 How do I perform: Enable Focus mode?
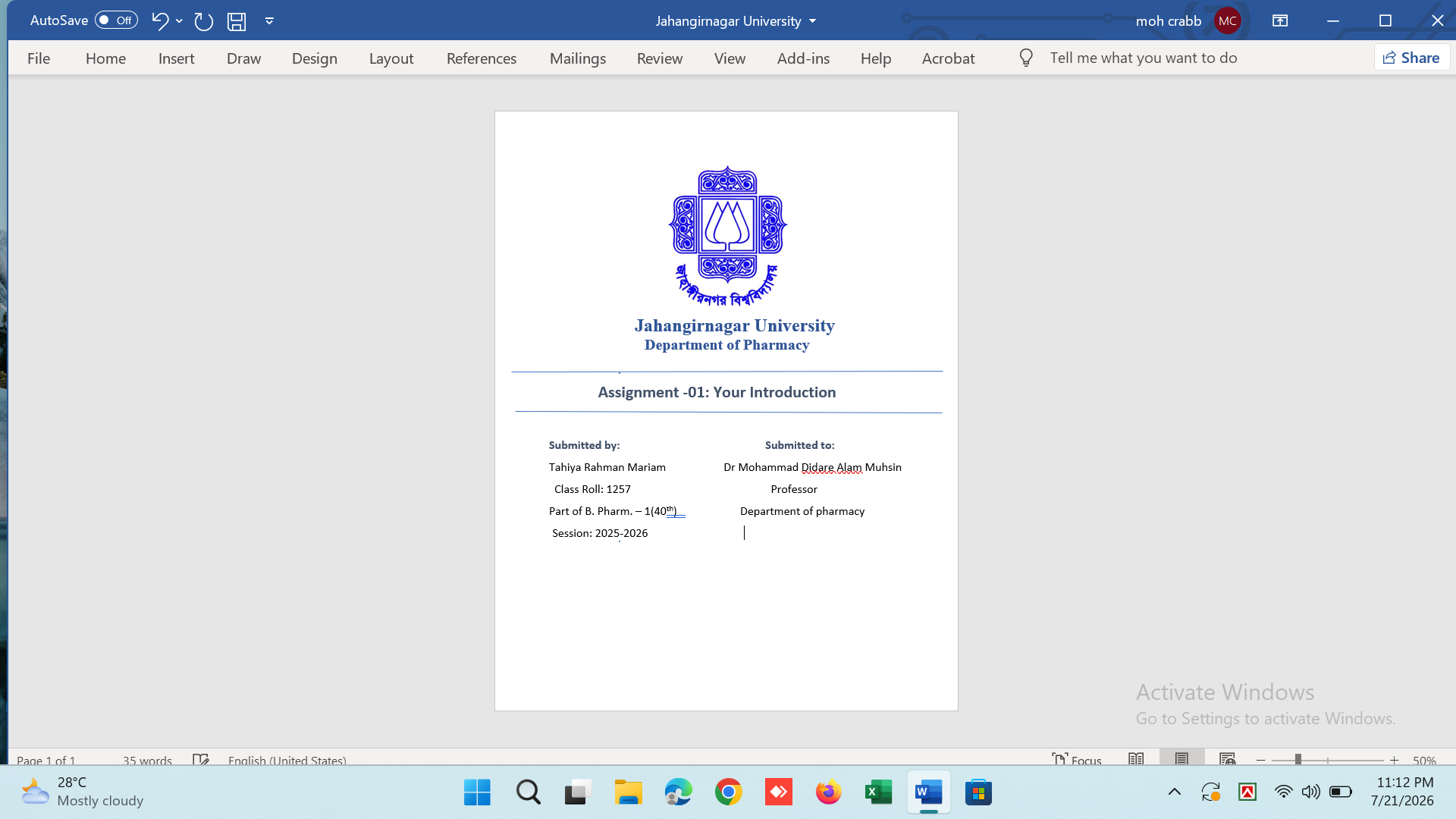point(1076,759)
